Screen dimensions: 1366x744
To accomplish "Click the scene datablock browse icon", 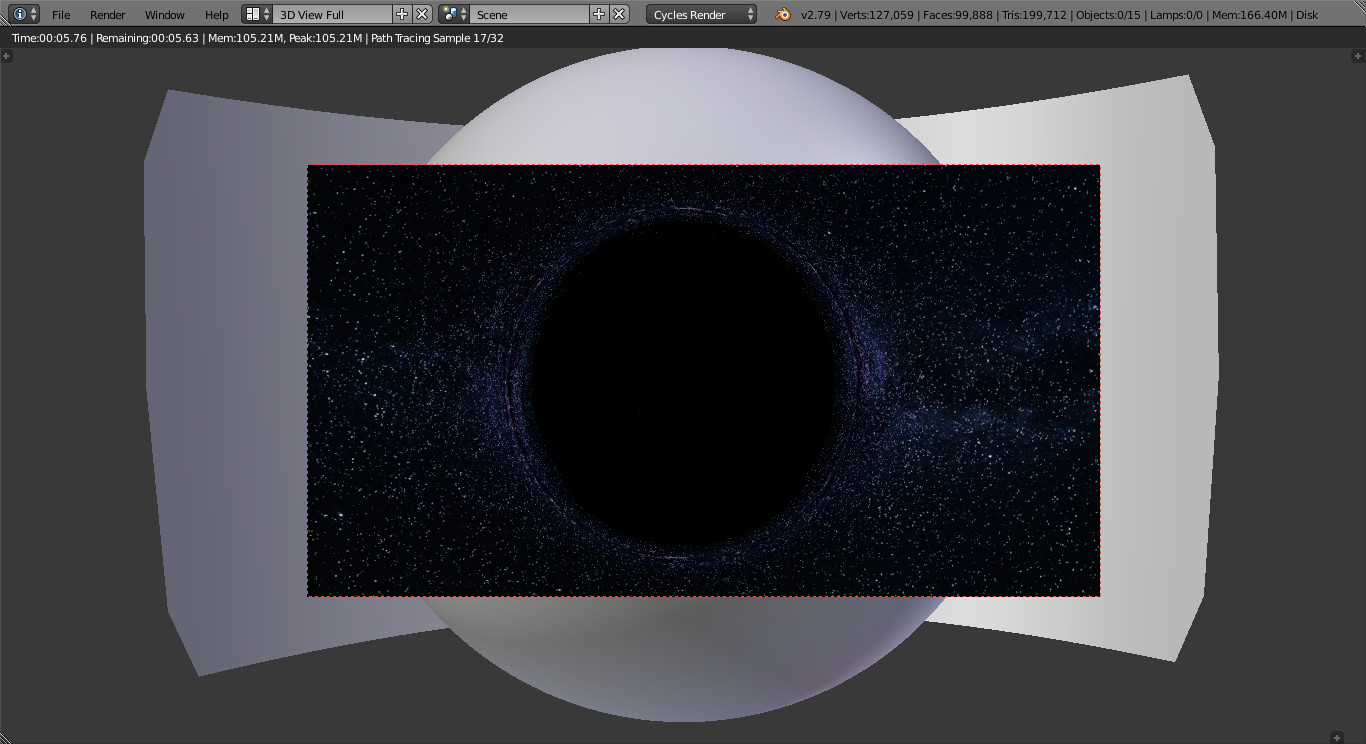I will [450, 15].
